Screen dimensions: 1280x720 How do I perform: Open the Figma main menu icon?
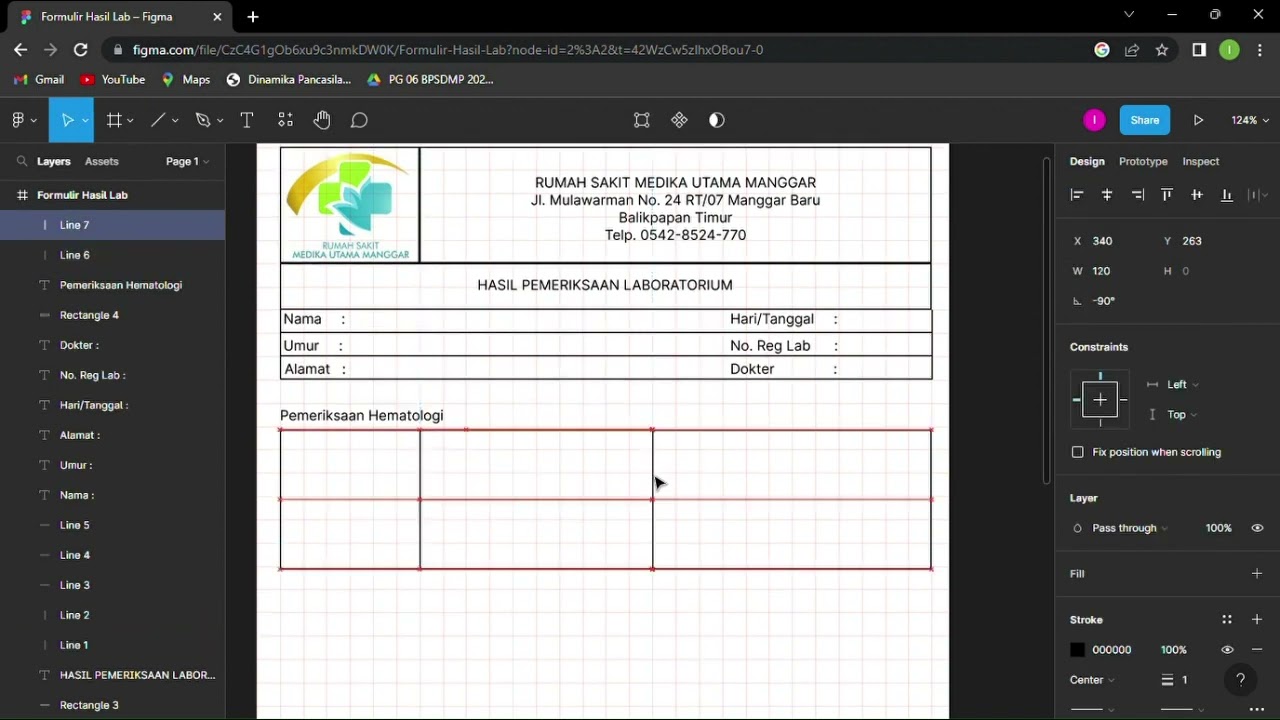[18, 120]
